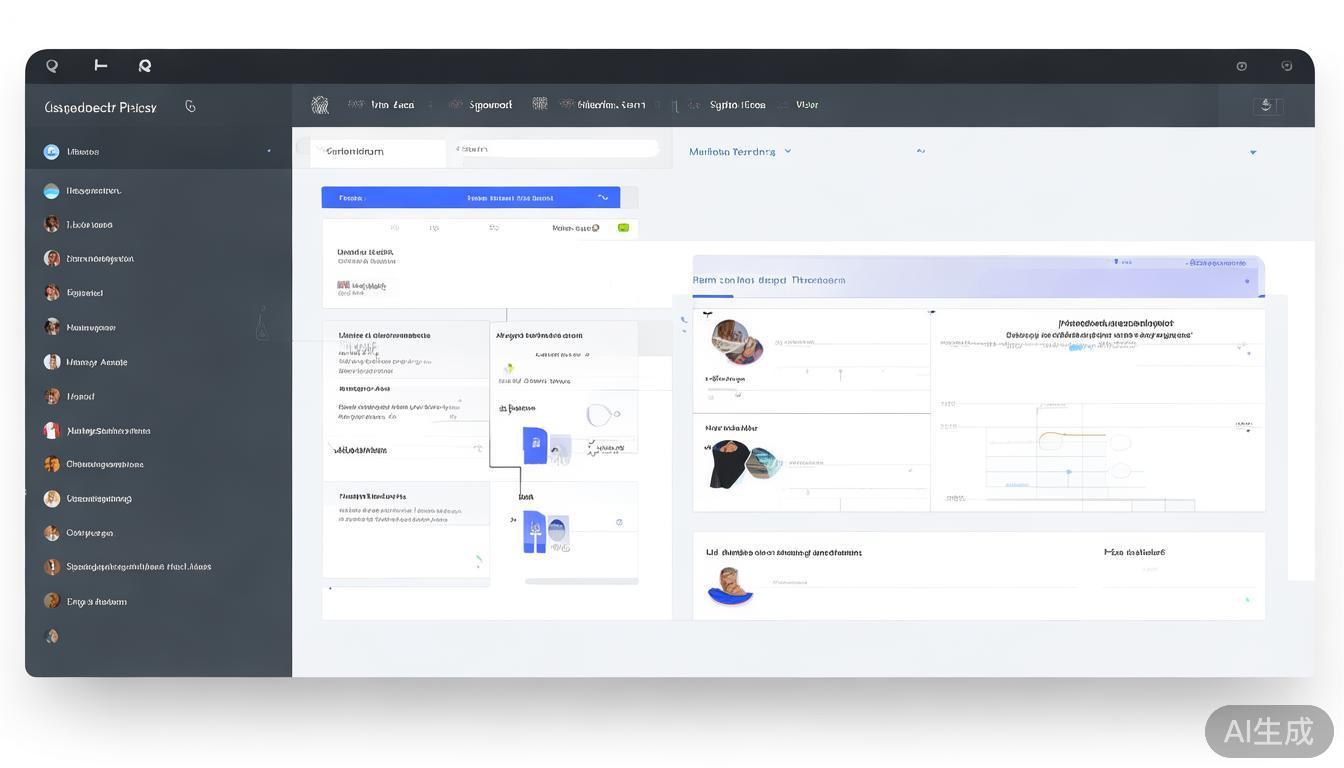Click the blue bar button above the cards
This screenshot has height=768, width=1344.
(x=470, y=198)
